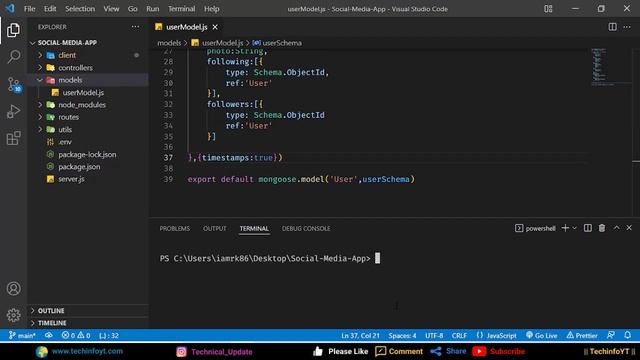
Task: Open the Selection menu
Action: tap(80, 9)
